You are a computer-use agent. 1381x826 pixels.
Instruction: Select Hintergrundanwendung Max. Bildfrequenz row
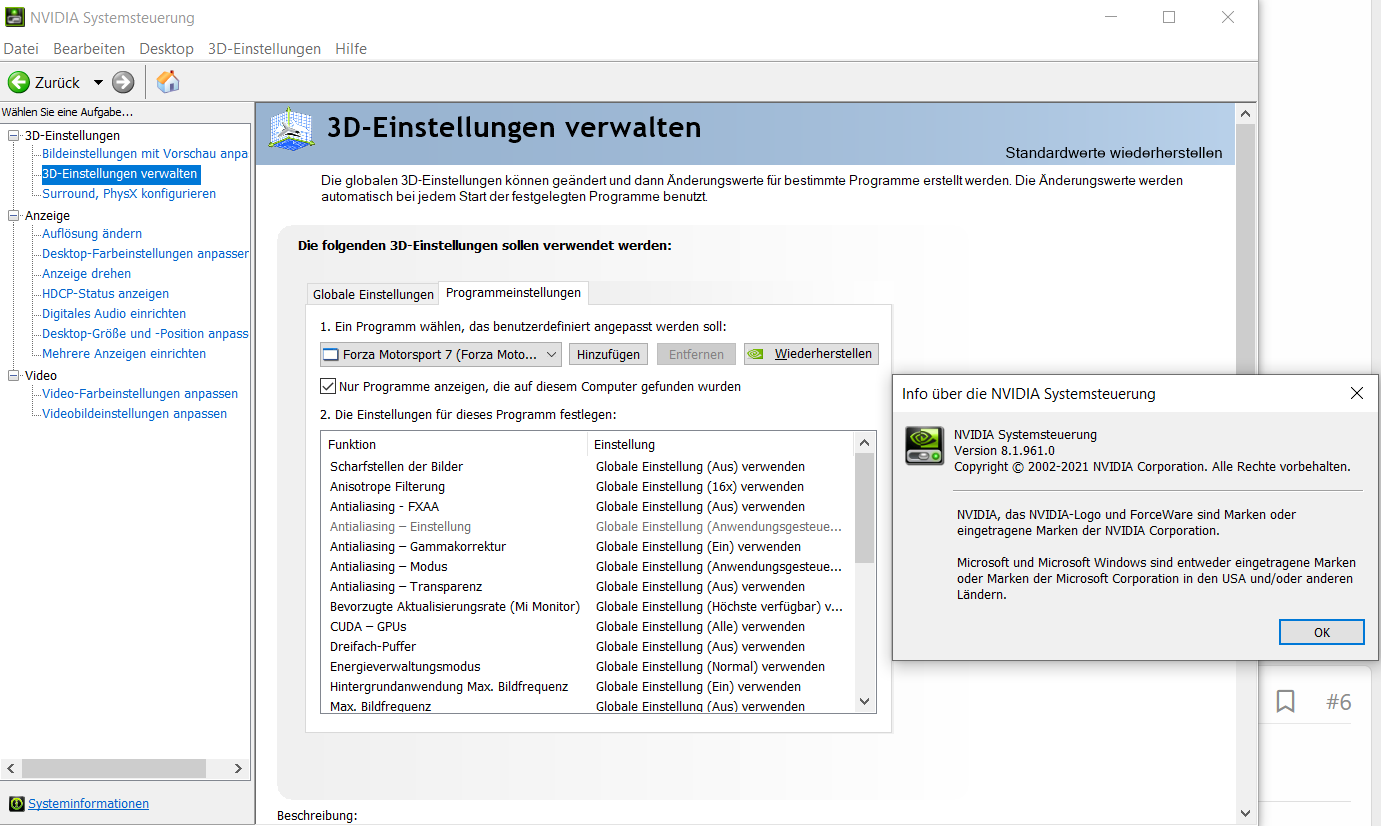click(587, 687)
